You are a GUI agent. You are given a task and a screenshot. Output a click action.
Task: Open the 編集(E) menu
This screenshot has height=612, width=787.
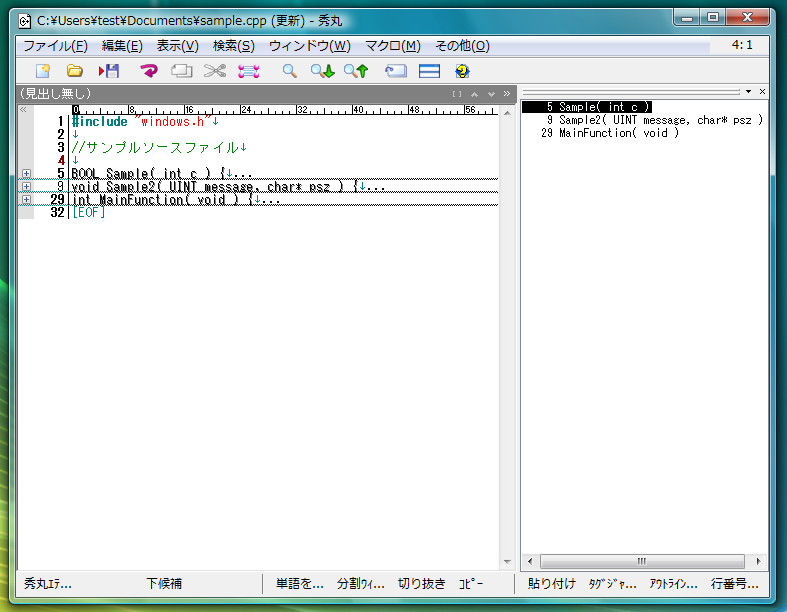122,46
